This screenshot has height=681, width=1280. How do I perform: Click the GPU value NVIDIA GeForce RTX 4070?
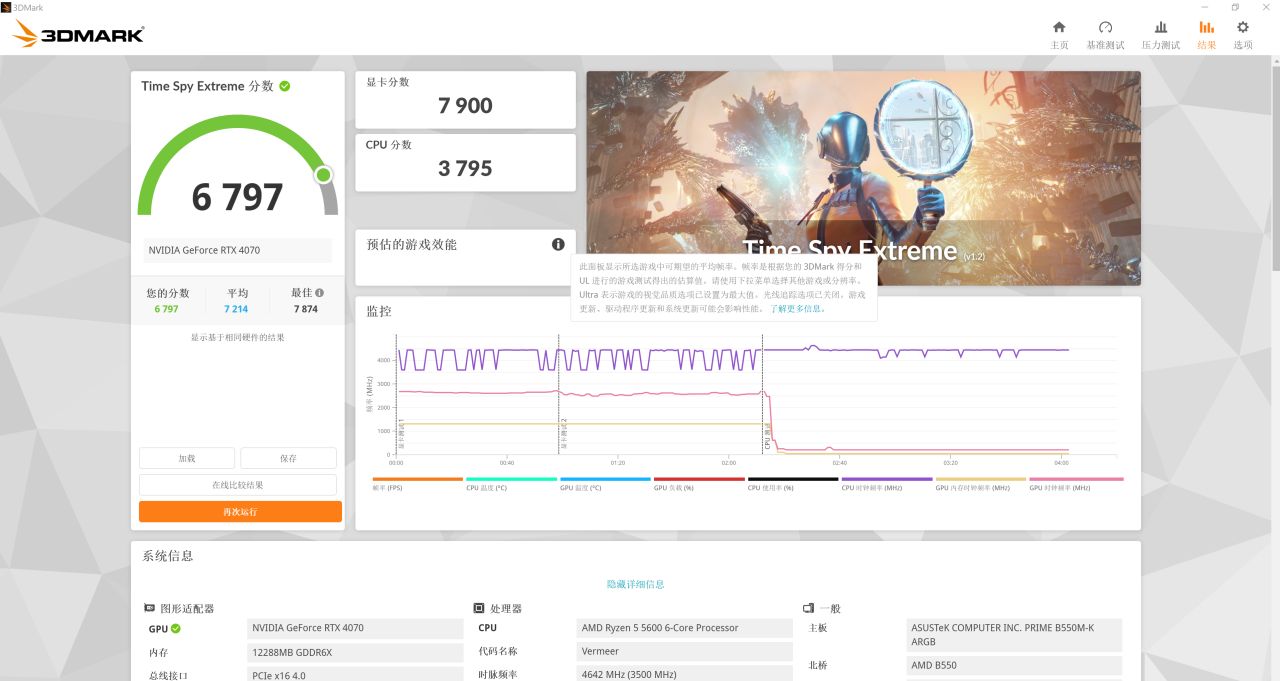pos(355,628)
